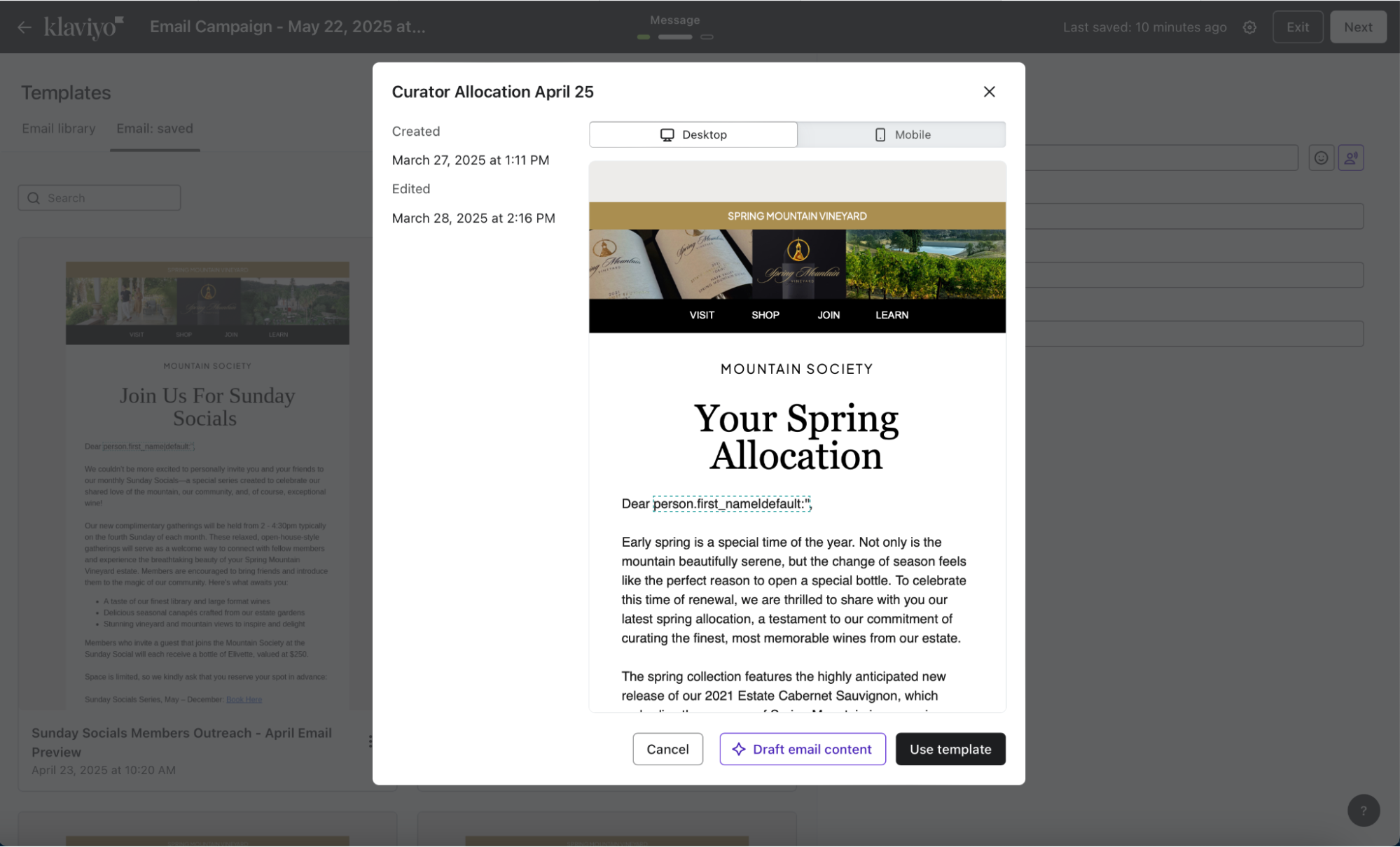Click the Next button

tap(1357, 27)
